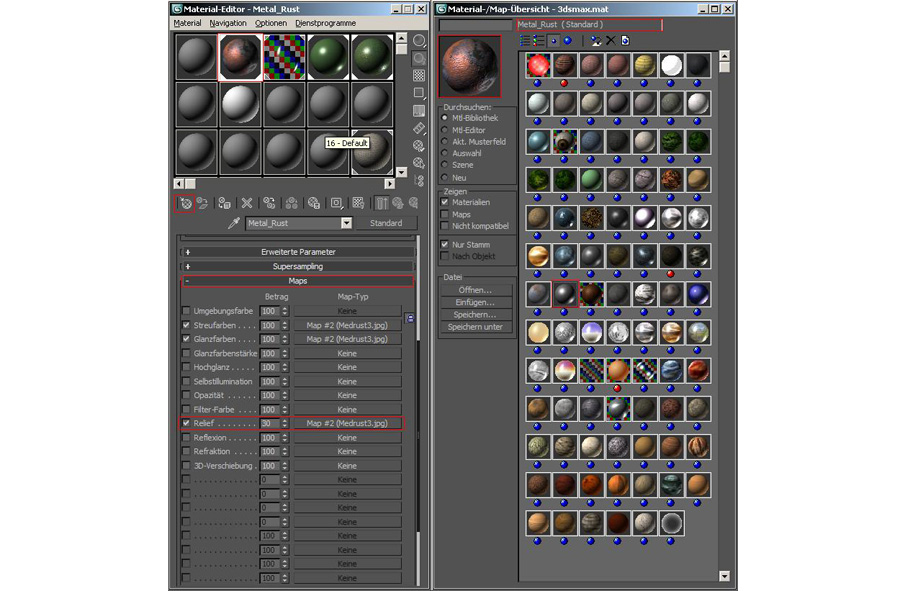The image size is (906, 591).
Task: Click the Reflexion Keine map button
Action: [x=347, y=438]
